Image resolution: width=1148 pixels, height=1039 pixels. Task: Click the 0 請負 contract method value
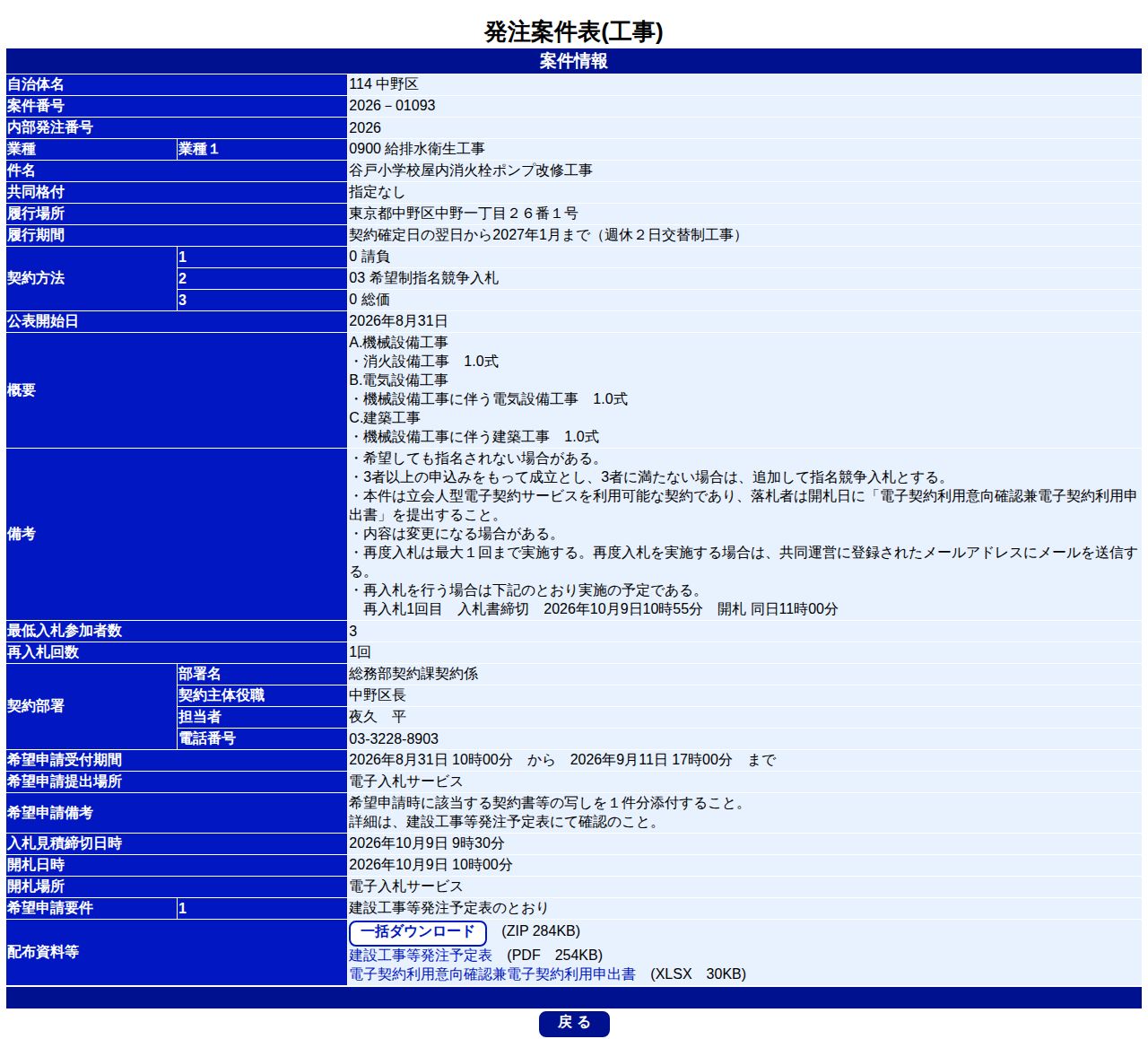click(x=370, y=257)
